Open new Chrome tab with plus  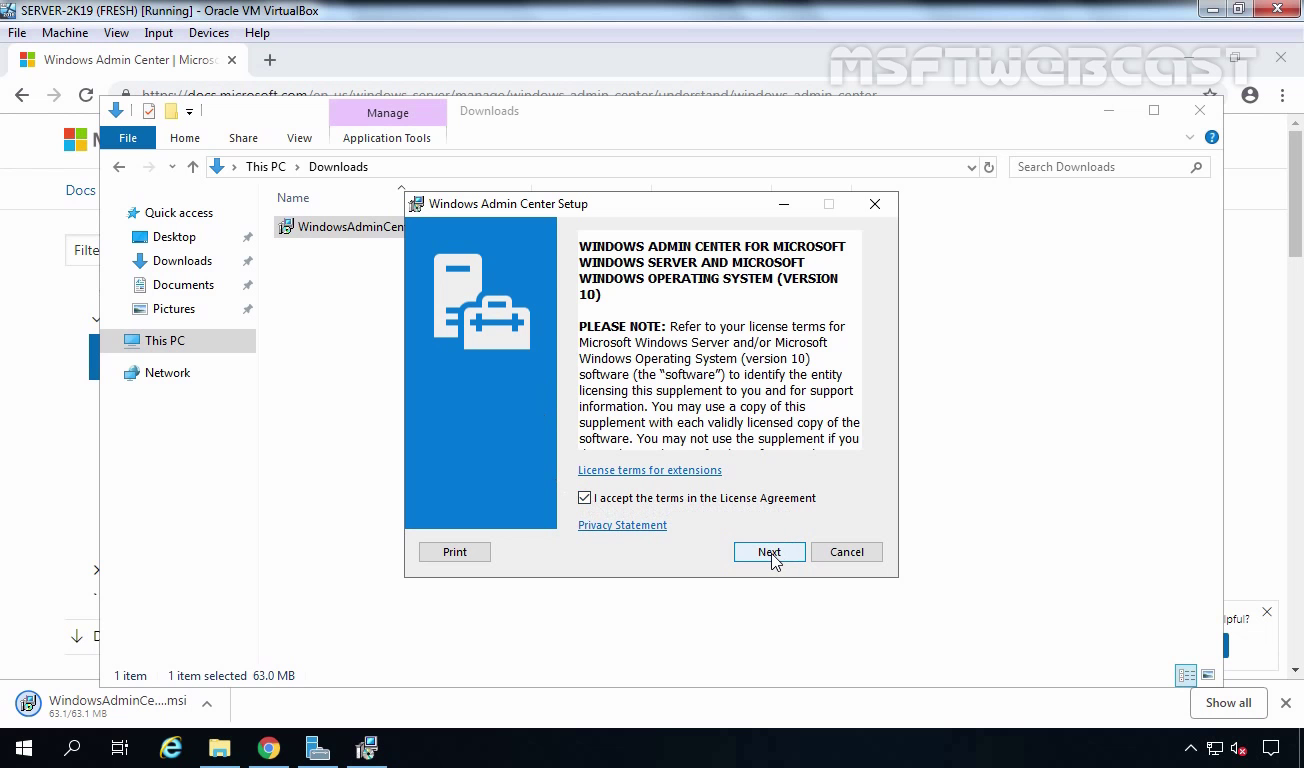pos(269,60)
